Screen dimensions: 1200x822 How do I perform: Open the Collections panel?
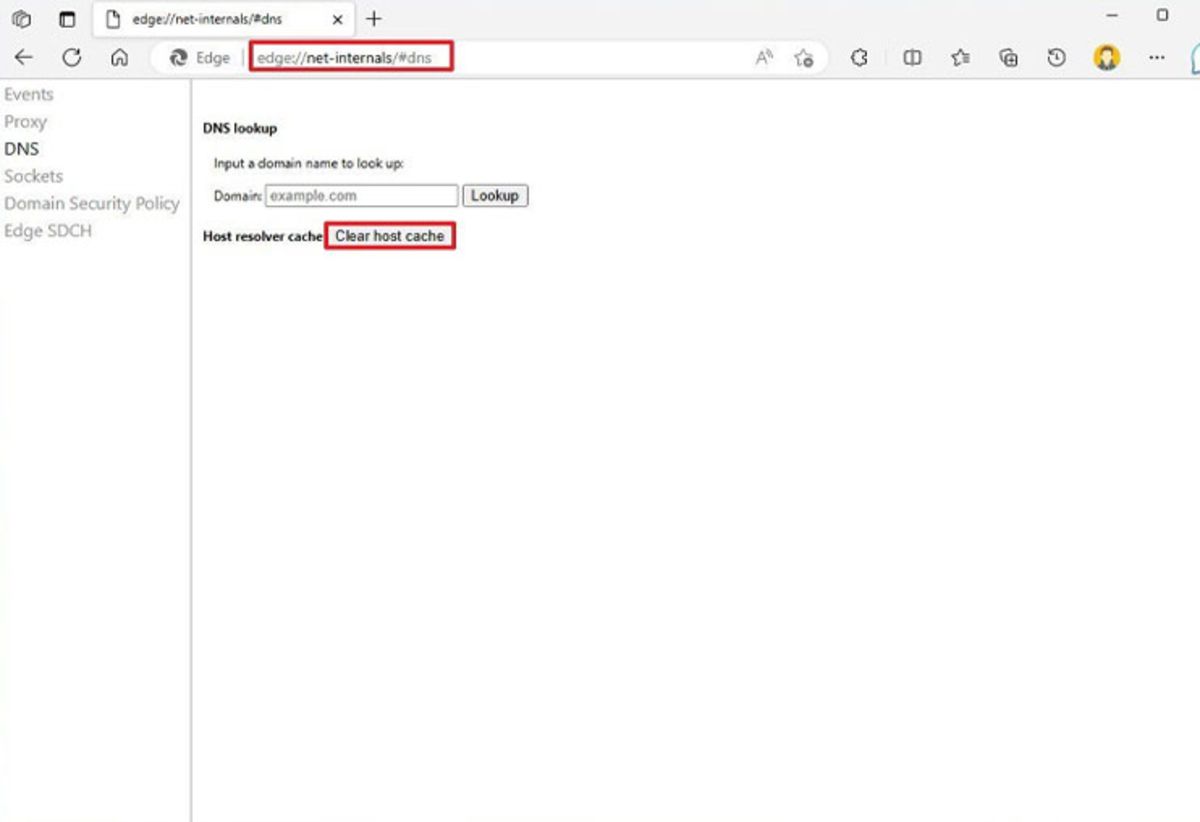click(x=1008, y=58)
